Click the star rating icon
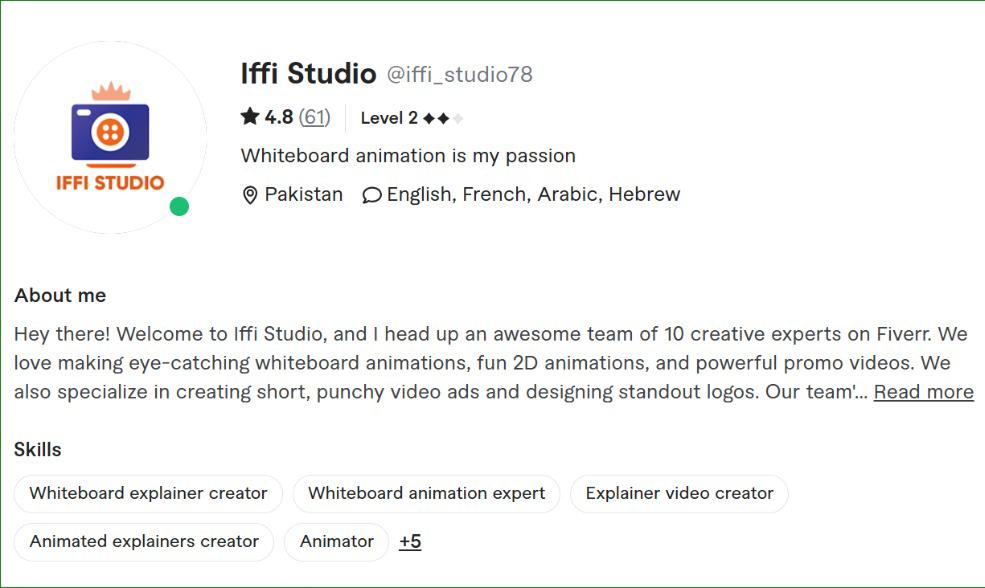Image resolution: width=985 pixels, height=588 pixels. click(250, 117)
